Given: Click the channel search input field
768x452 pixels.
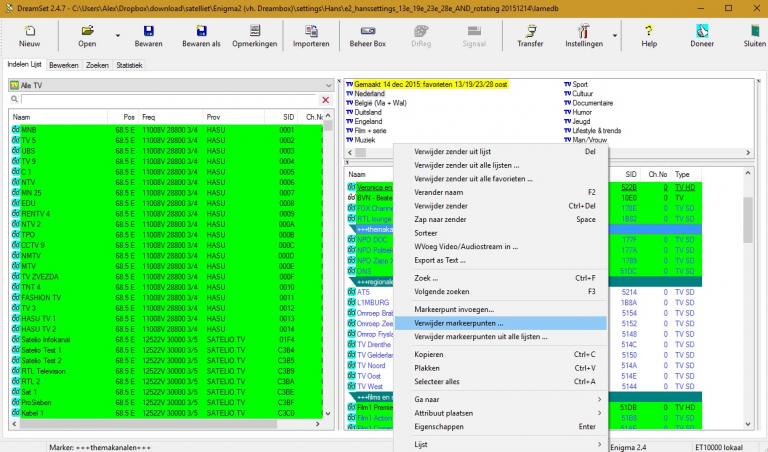Looking at the screenshot, I should (x=165, y=100).
